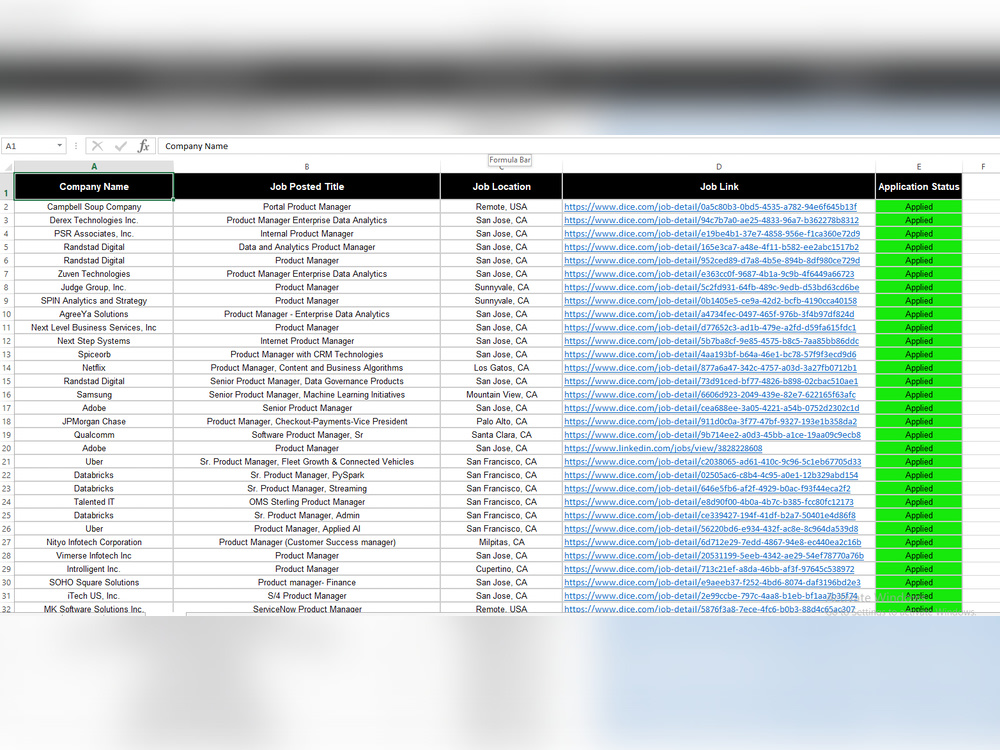The width and height of the screenshot is (1000, 750).
Task: Open the Derex Technologies job link
Action: click(x=711, y=220)
